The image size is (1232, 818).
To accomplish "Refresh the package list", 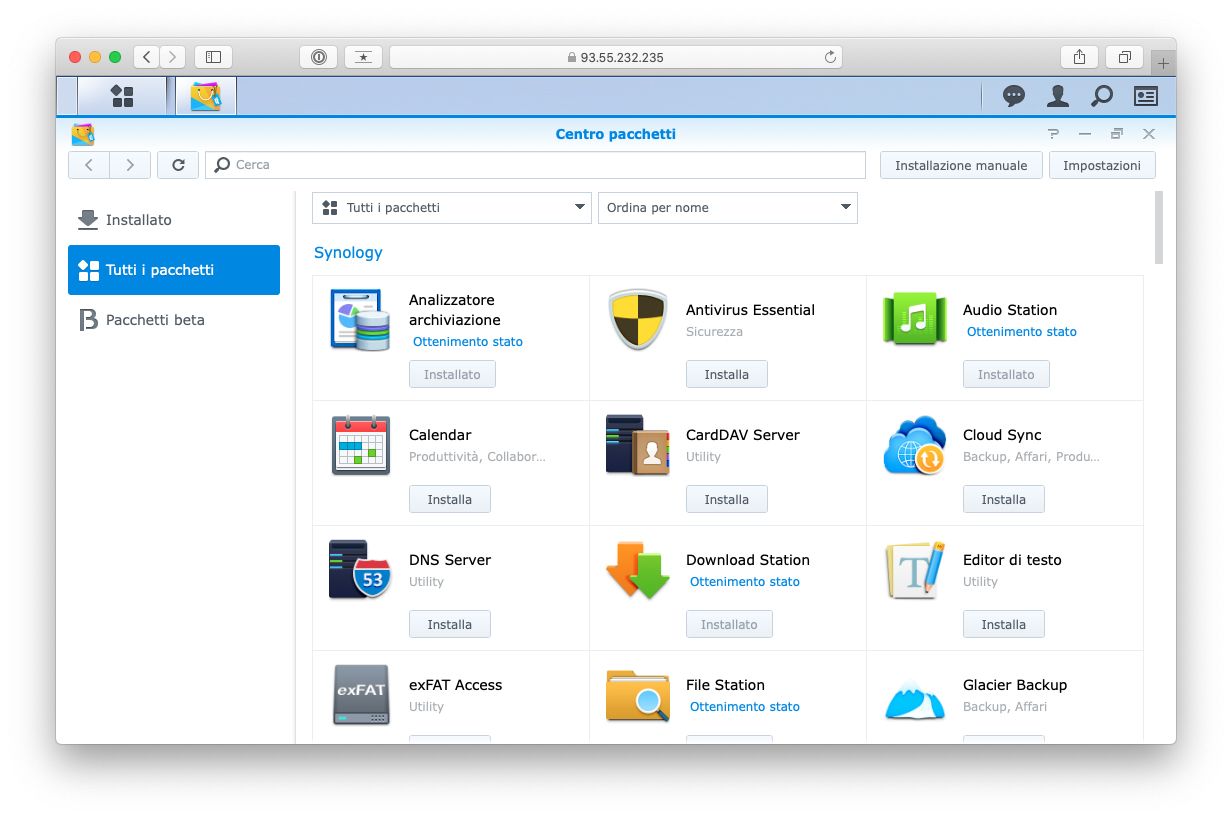I will (178, 165).
